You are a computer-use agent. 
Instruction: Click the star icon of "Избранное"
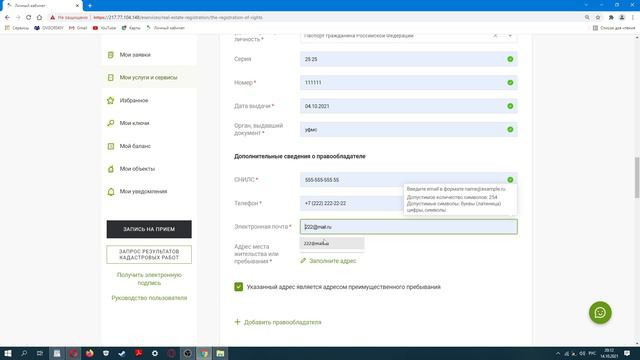tap(111, 100)
